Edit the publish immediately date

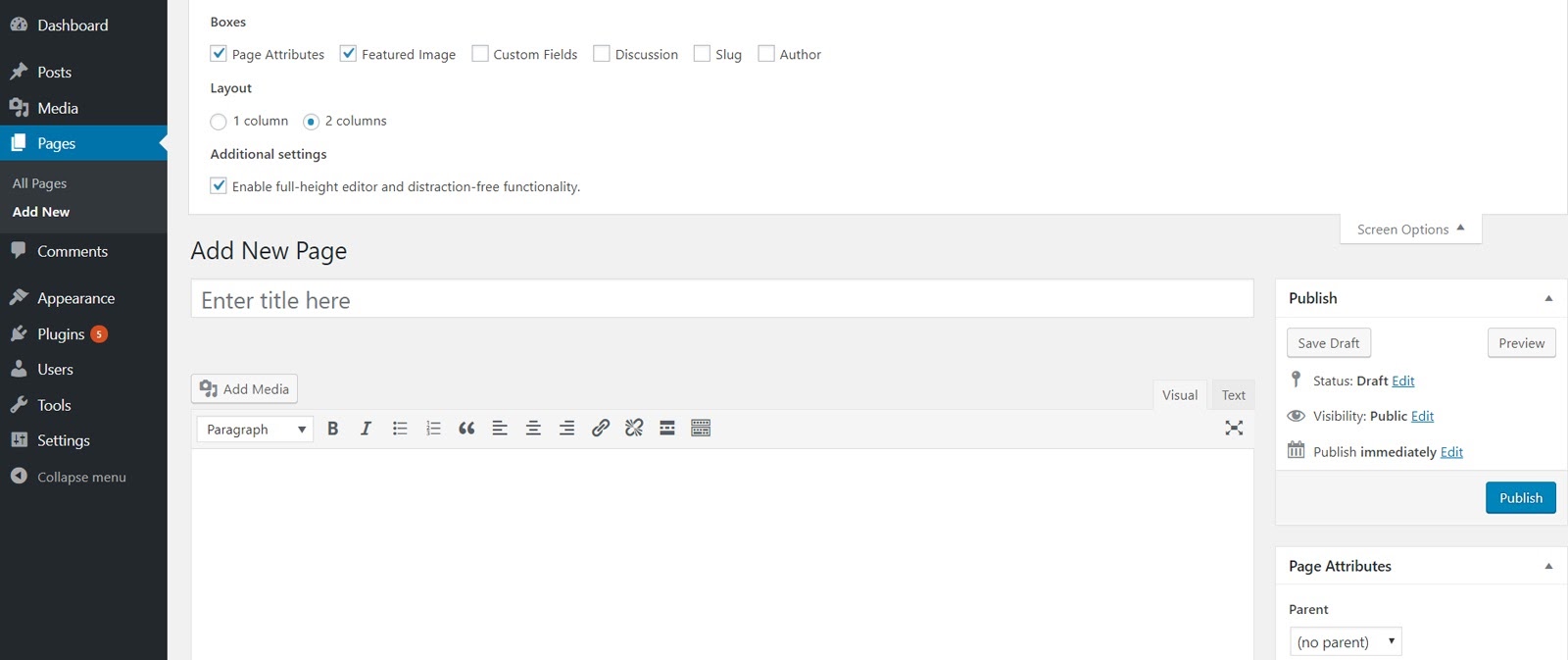1451,452
